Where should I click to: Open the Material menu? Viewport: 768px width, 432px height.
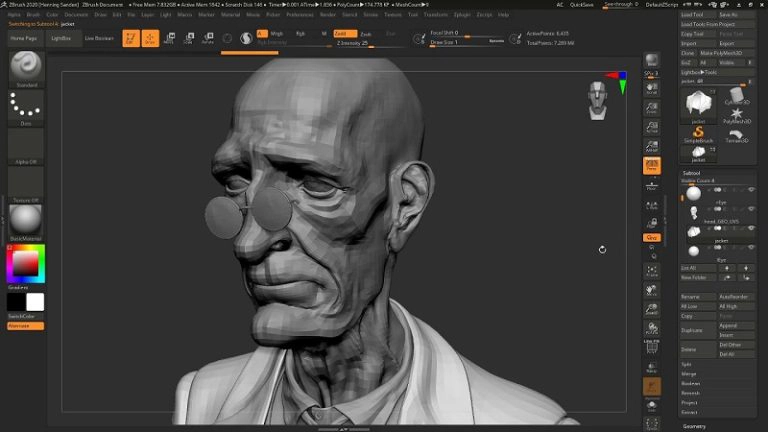pyautogui.click(x=230, y=15)
